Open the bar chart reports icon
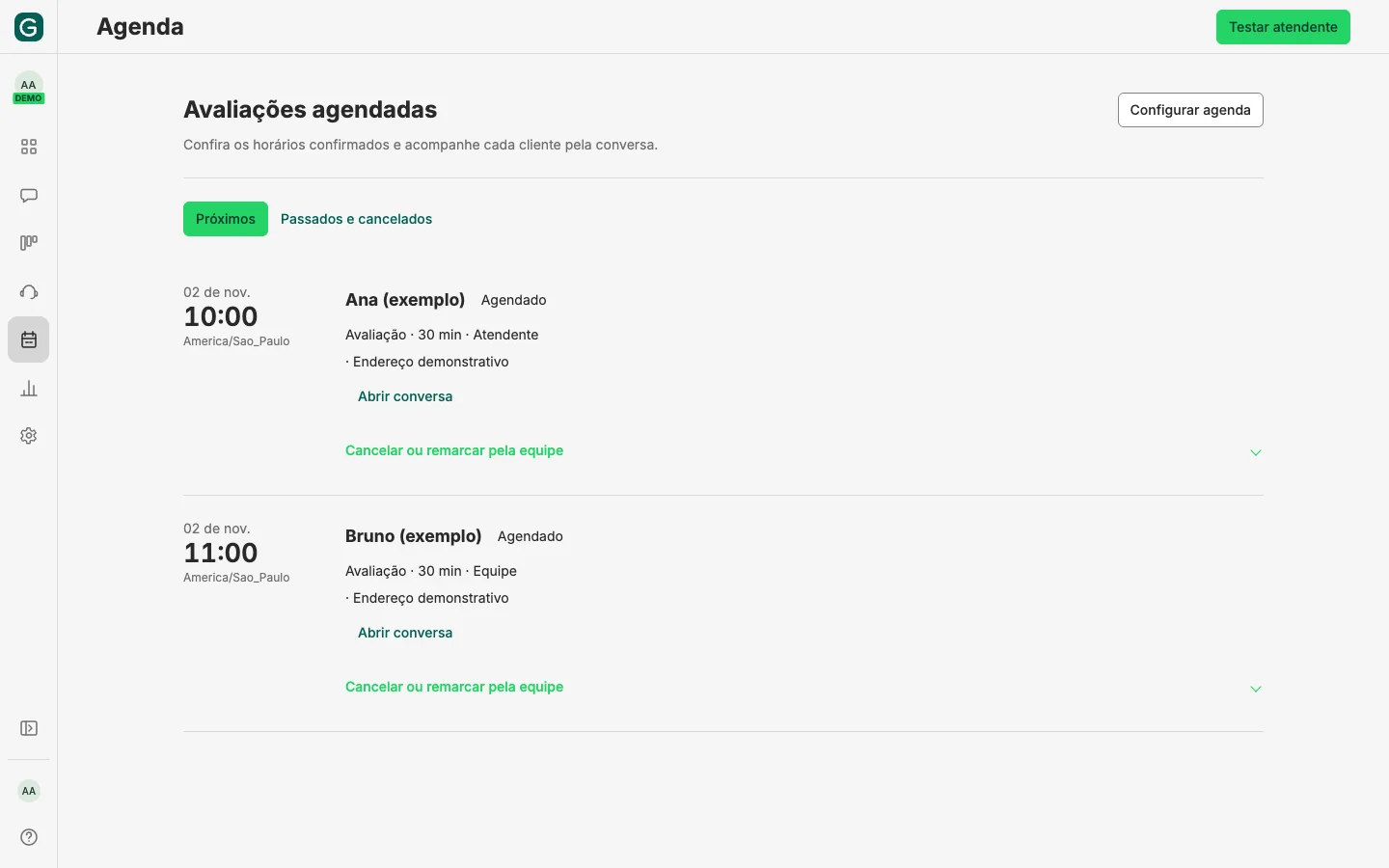The height and width of the screenshot is (868, 1389). tap(29, 389)
